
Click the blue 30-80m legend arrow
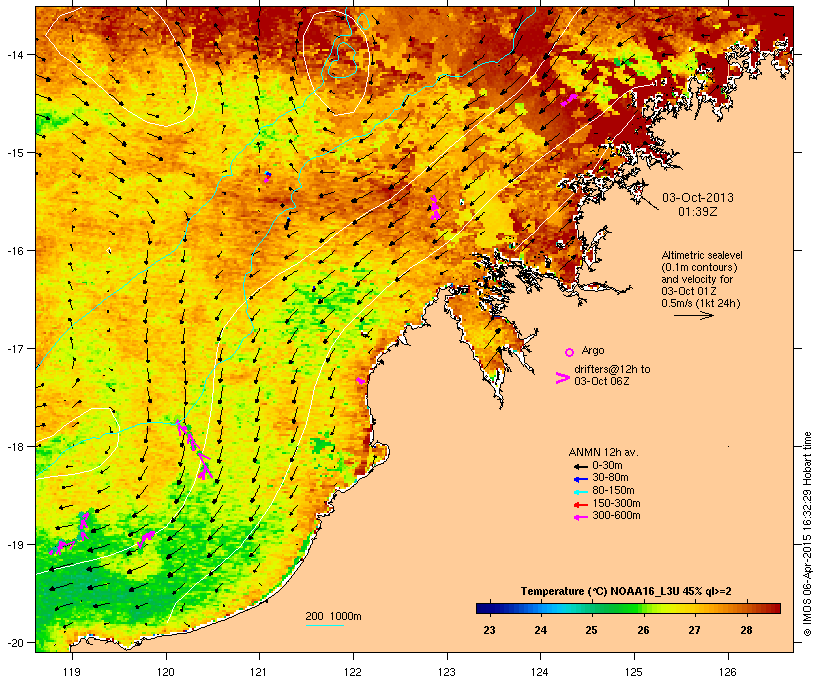[580, 479]
